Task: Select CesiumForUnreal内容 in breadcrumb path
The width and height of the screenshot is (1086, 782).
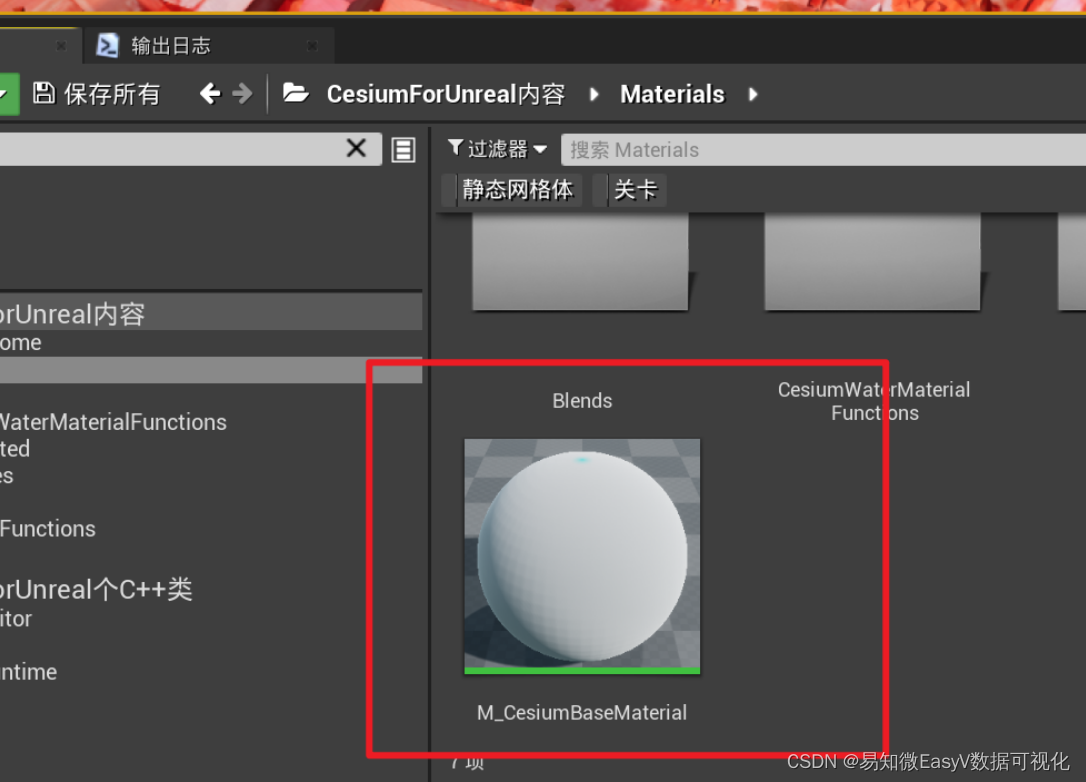Action: [445, 94]
